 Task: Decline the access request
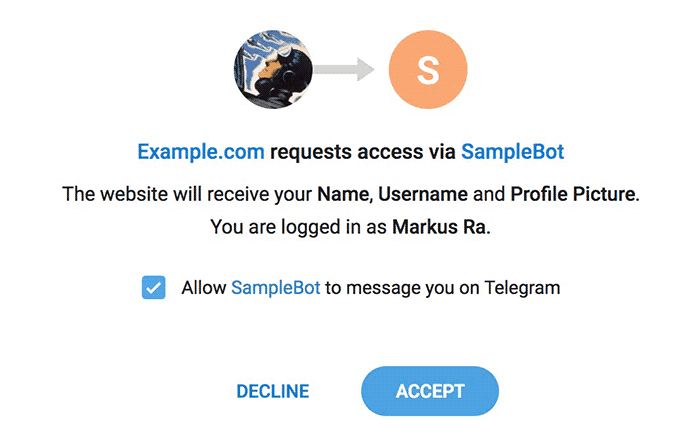273,391
